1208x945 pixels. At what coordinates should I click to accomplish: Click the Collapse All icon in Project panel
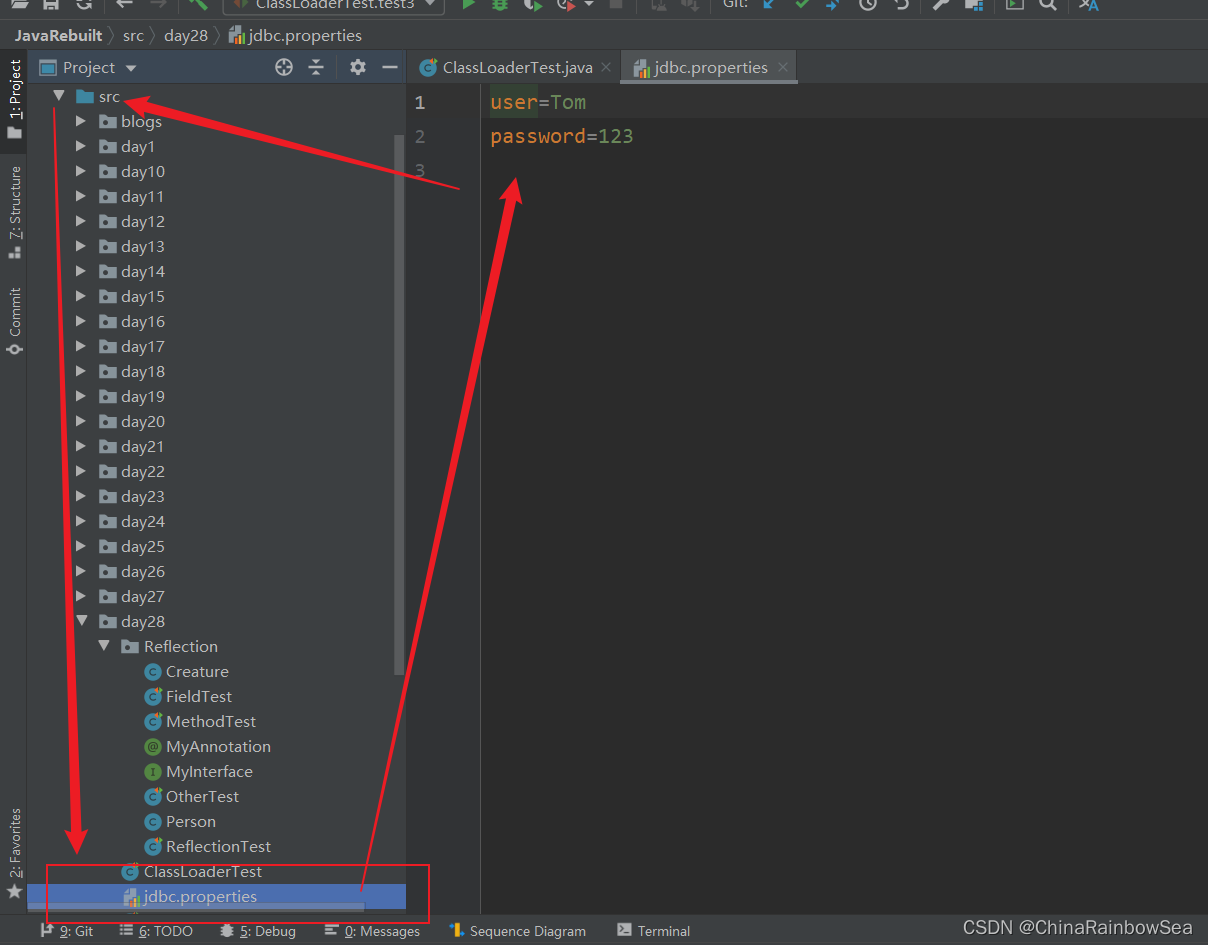click(316, 67)
